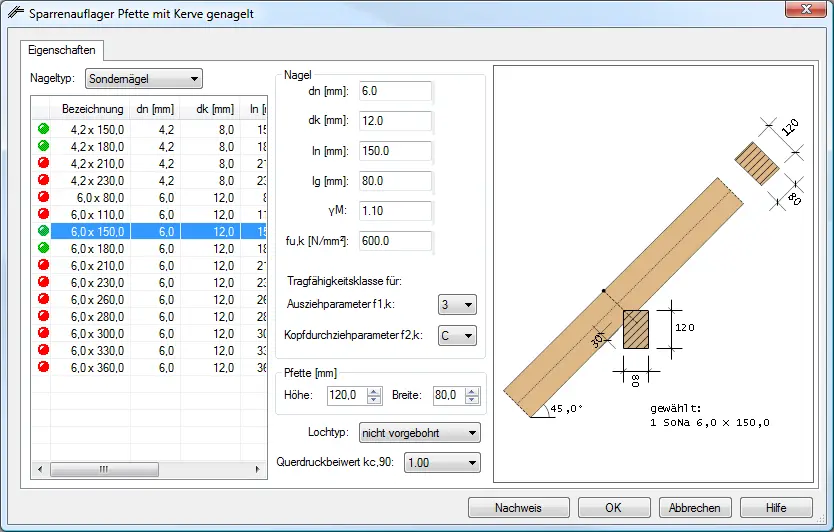This screenshot has width=834, height=532.
Task: Click the nail list scroll right arrow
Action: click(257, 469)
